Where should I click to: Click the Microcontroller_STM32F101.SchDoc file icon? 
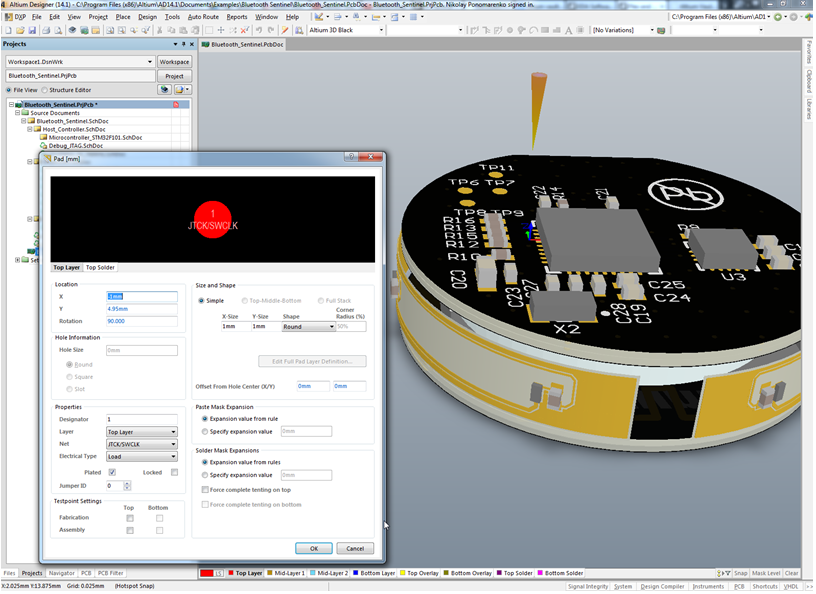(43, 137)
